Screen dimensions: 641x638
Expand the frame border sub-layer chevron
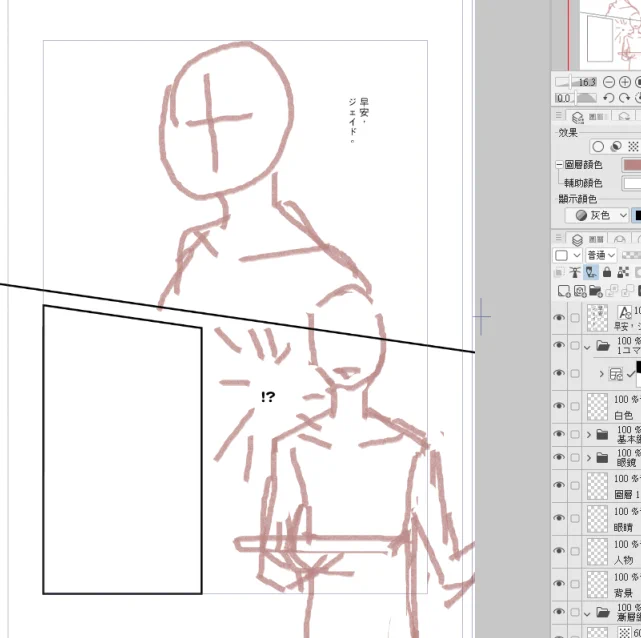tap(601, 374)
